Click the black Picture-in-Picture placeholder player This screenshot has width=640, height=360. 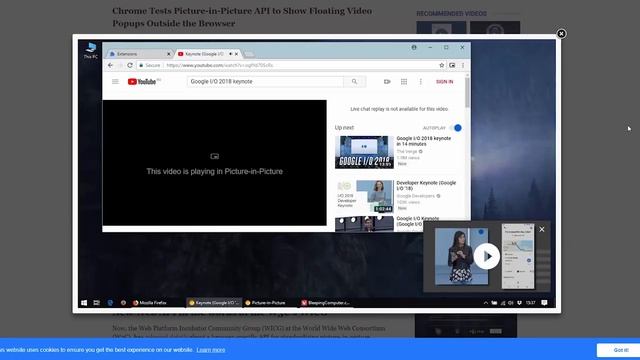214,163
